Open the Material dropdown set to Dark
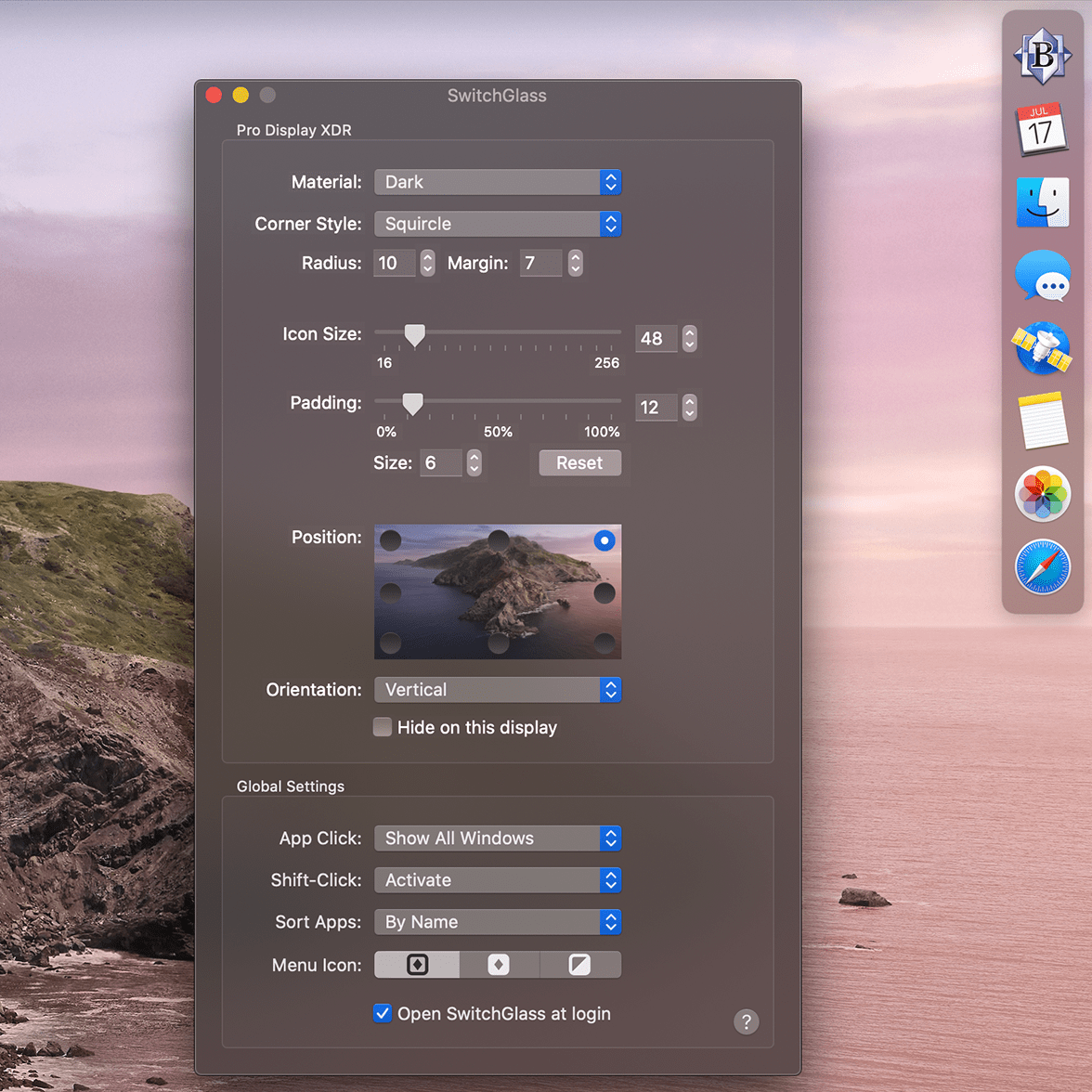 point(498,182)
